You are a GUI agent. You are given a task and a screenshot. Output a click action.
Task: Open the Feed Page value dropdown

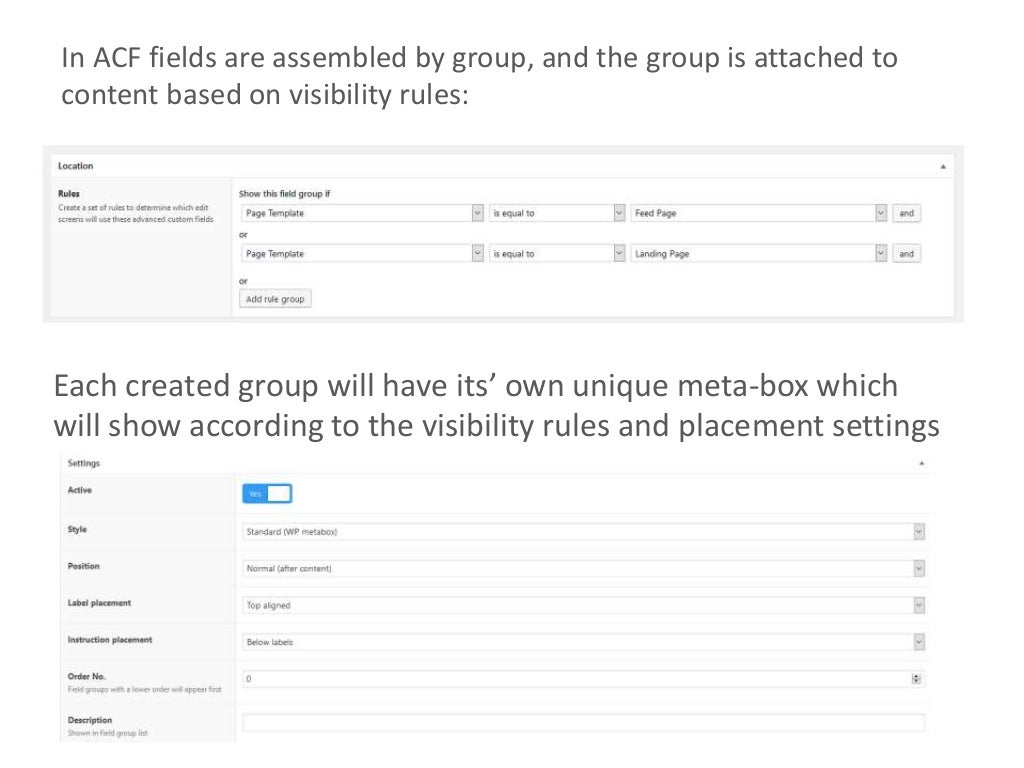(x=758, y=213)
